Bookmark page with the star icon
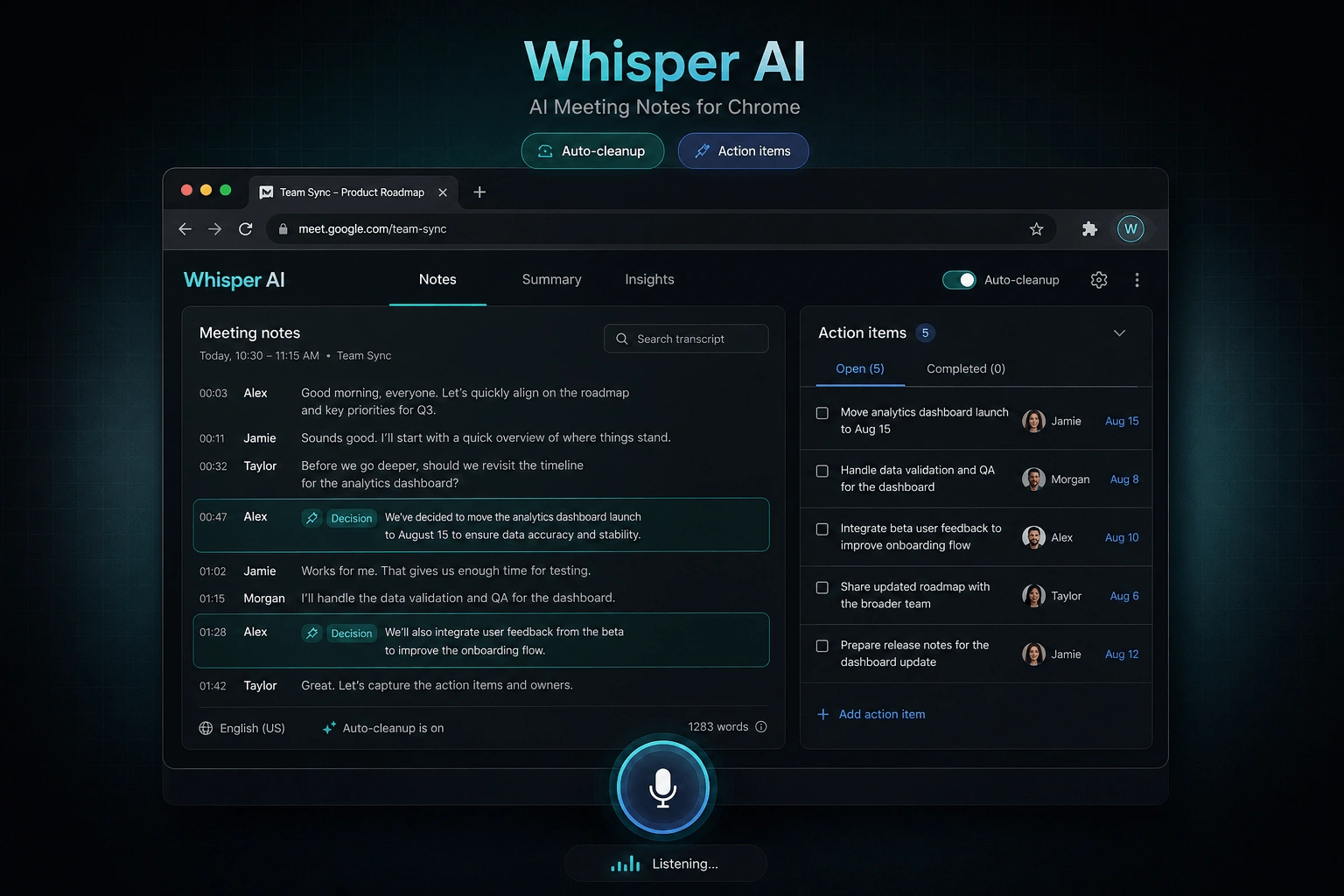 (1036, 229)
